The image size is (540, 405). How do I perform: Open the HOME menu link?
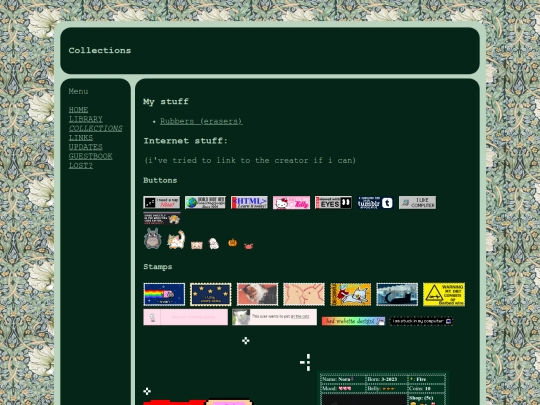[x=78, y=110]
